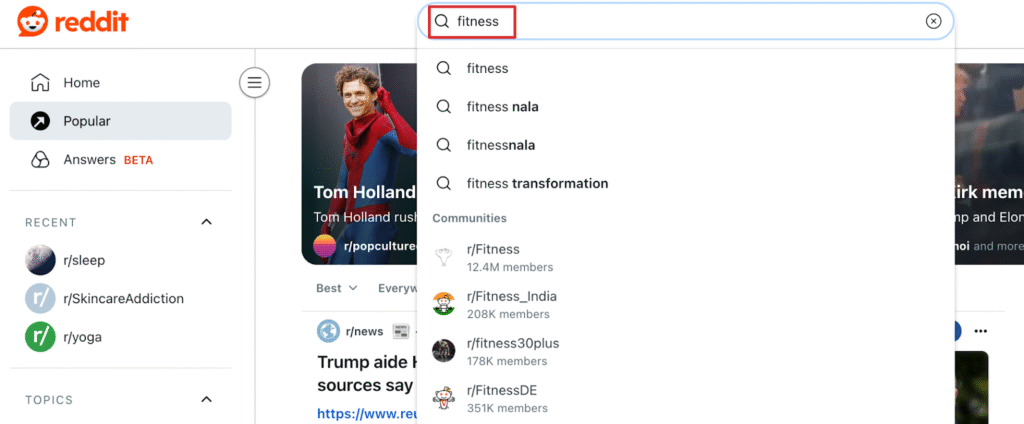Go to Home in sidebar
The width and height of the screenshot is (1024, 424).
[81, 83]
